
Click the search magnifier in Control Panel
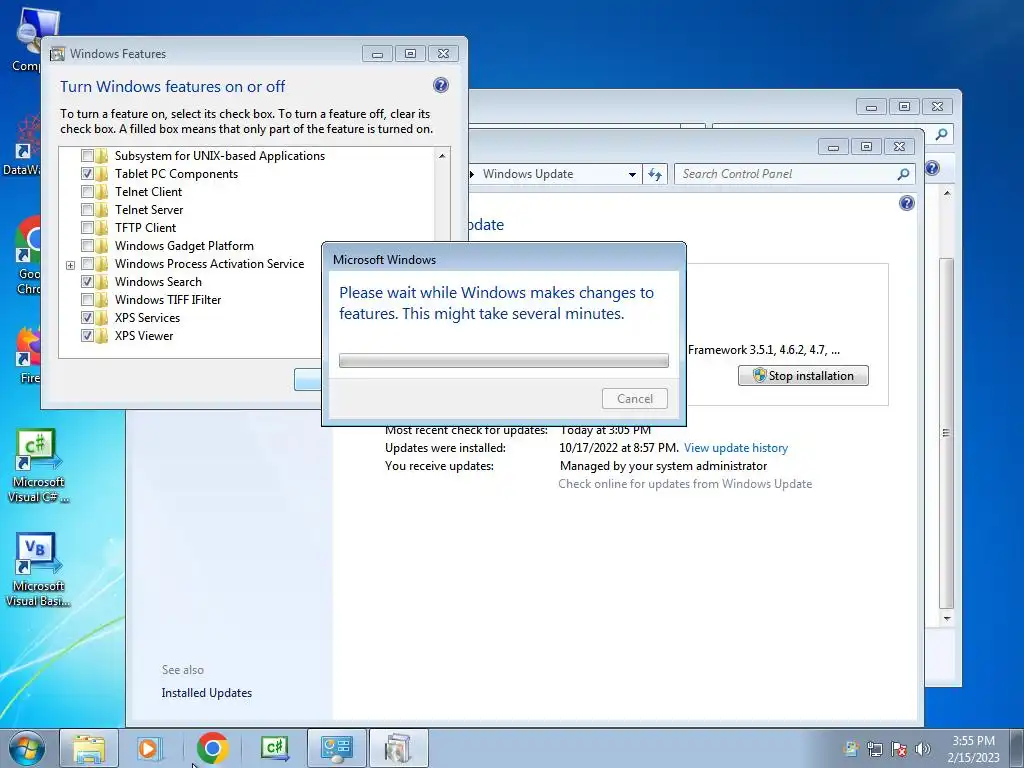click(903, 174)
